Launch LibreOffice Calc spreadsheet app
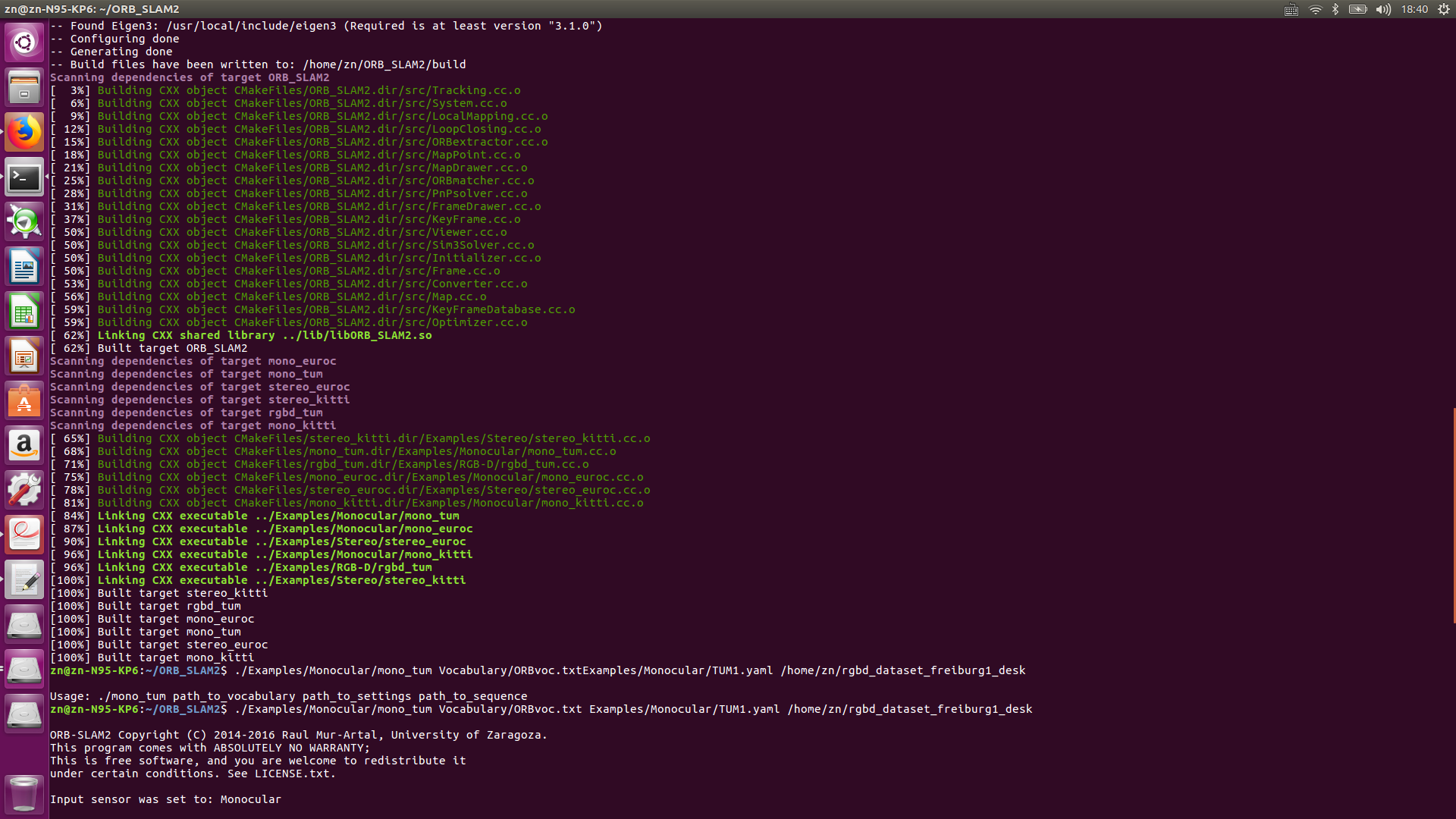 coord(24,312)
